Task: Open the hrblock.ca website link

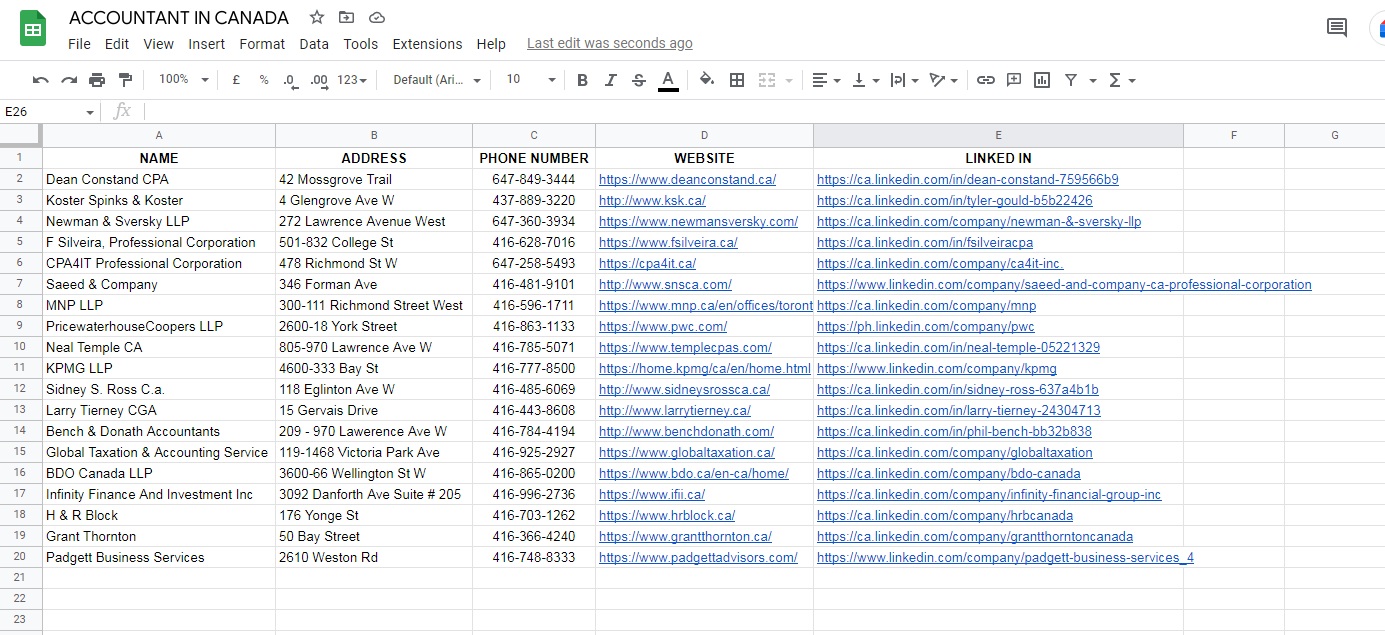Action: (667, 516)
